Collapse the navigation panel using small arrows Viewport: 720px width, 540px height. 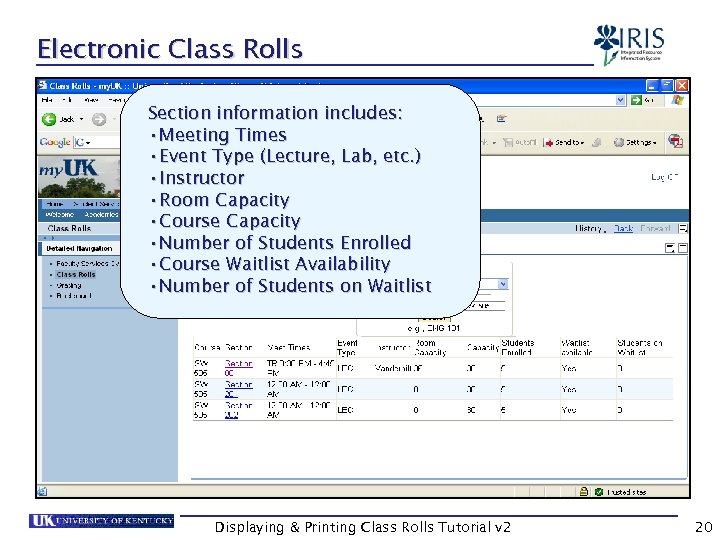[49, 238]
